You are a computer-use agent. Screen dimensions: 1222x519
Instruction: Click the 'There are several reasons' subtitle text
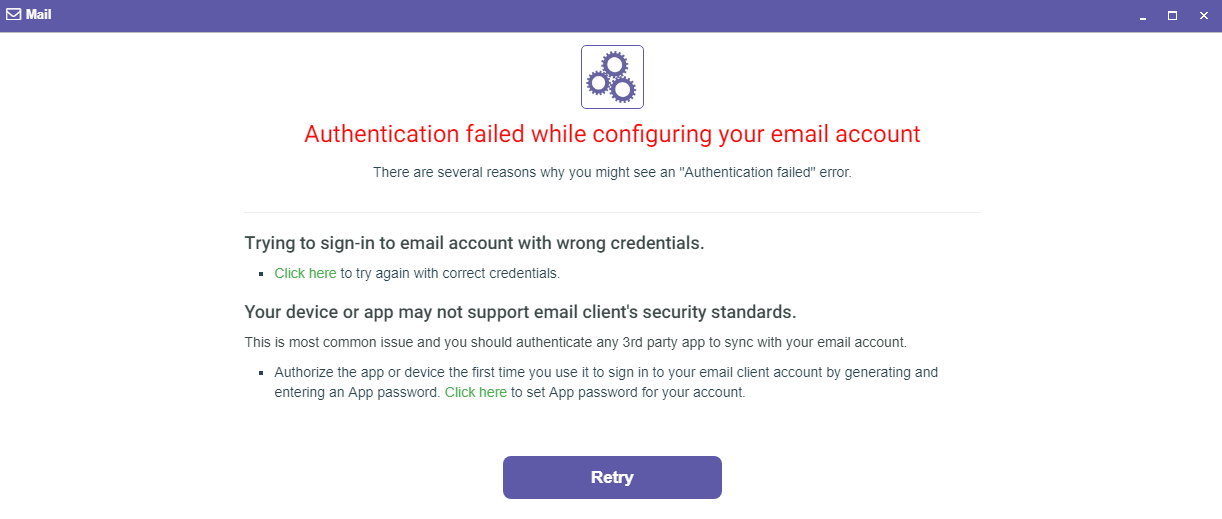coord(612,172)
